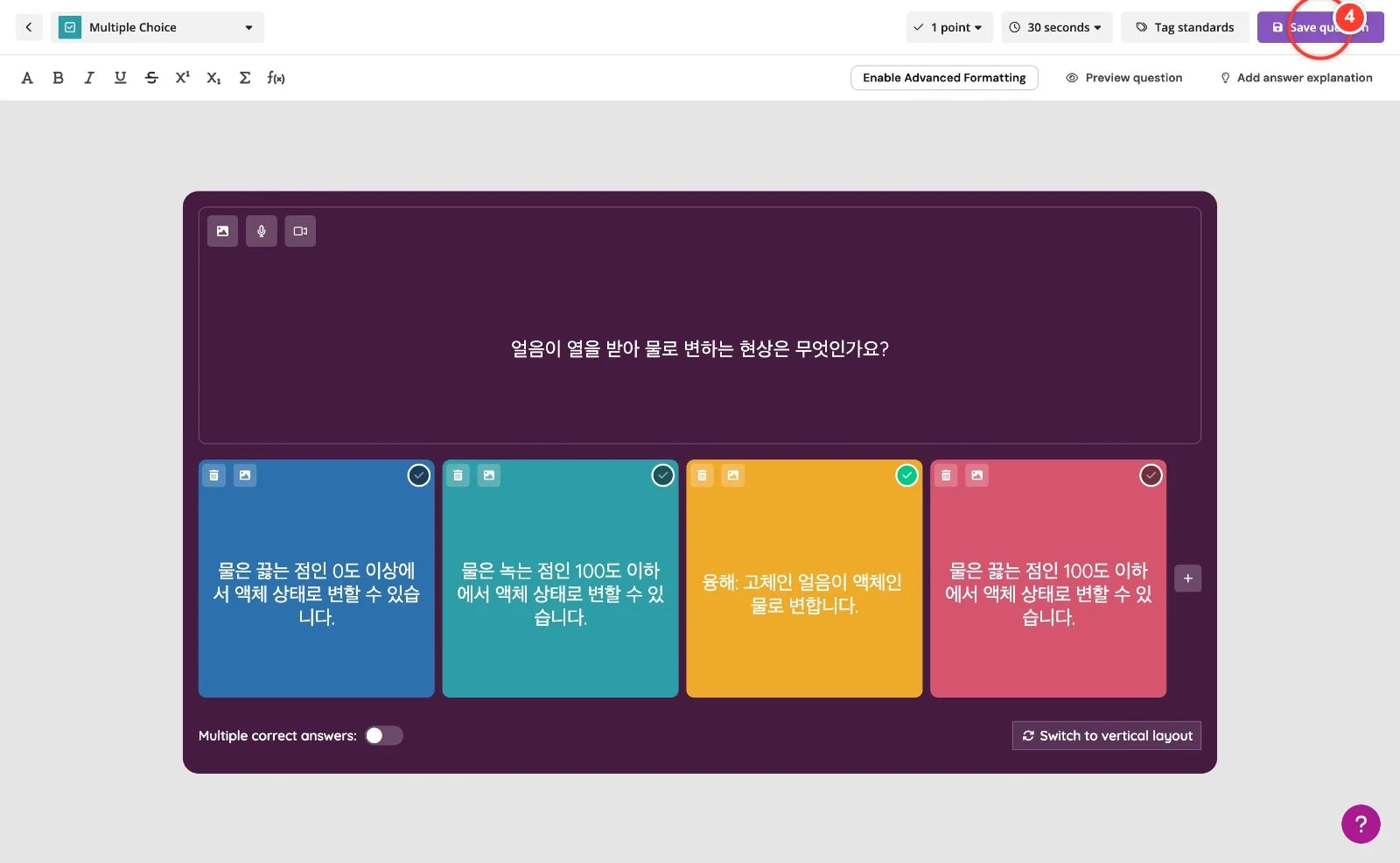
Task: Go back using the left chevron button
Action: pos(29,27)
